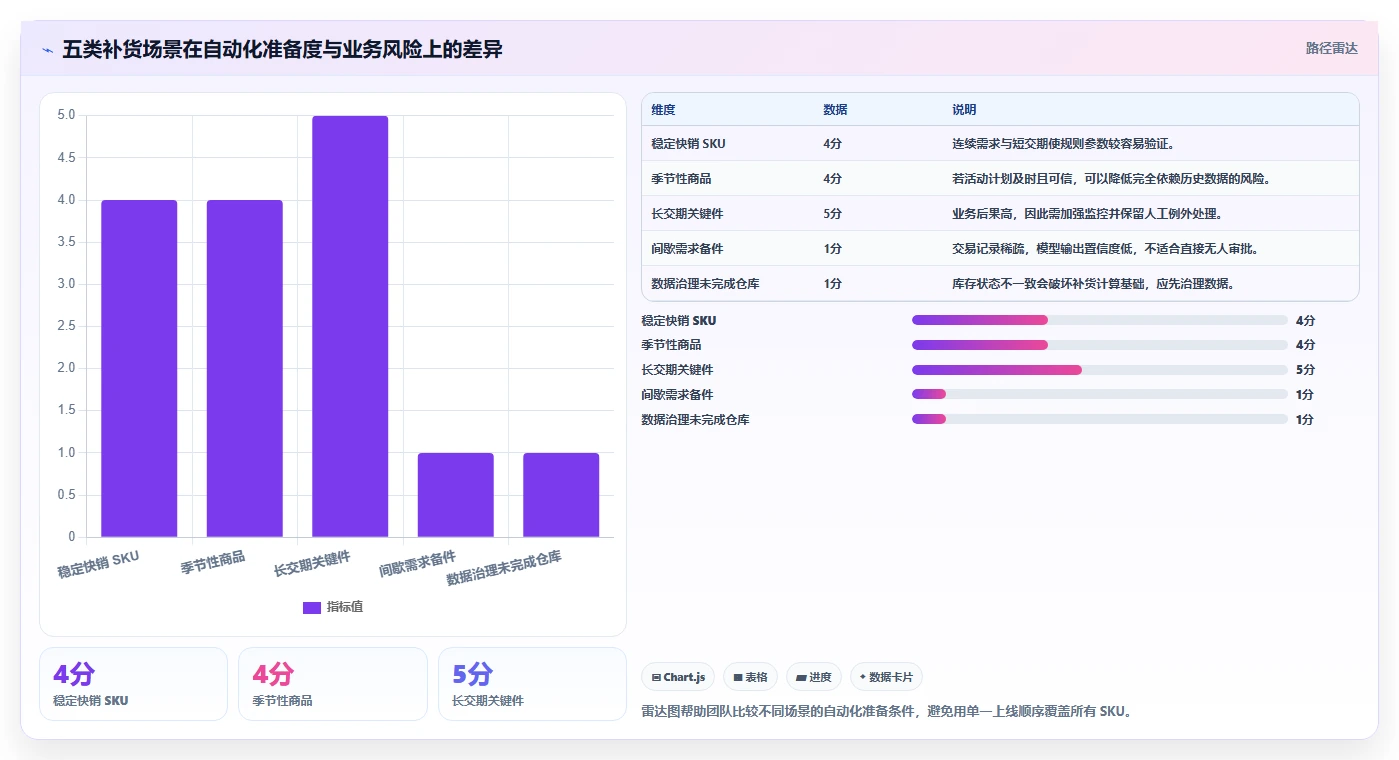Click the 季节性商品 progress bar
The image size is (1399, 760).
(x=1100, y=345)
